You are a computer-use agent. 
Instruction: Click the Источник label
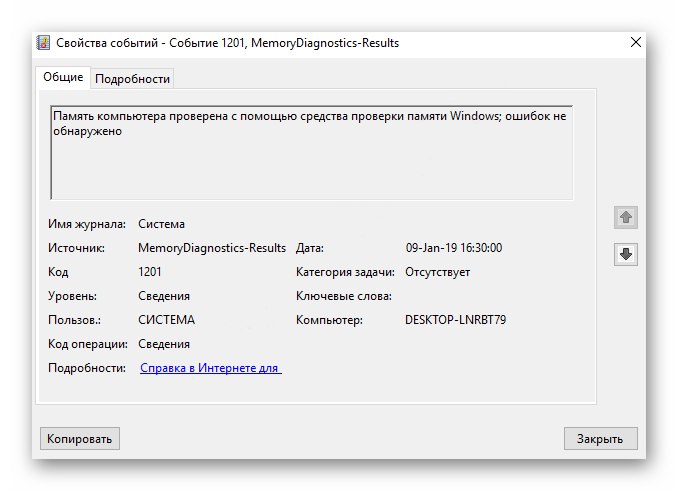(77, 248)
